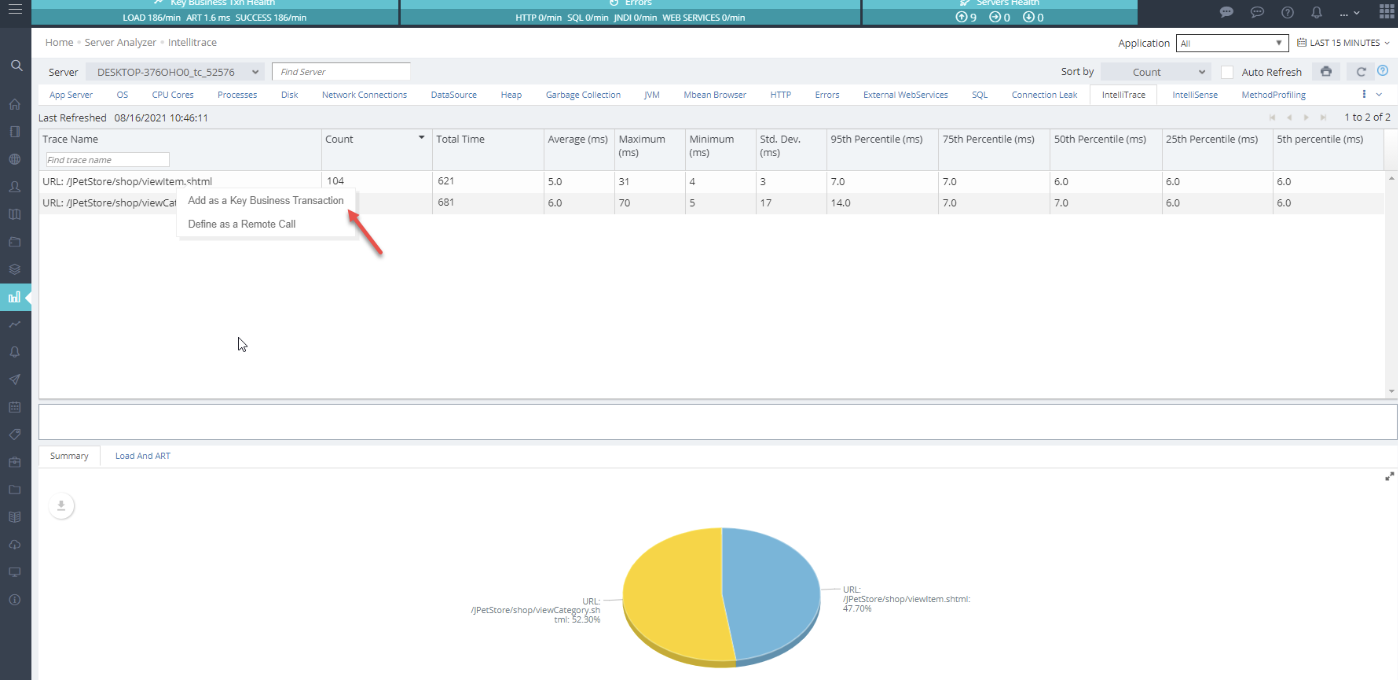Open the paper plane sidebar icon
This screenshot has width=1398, height=682.
15,380
